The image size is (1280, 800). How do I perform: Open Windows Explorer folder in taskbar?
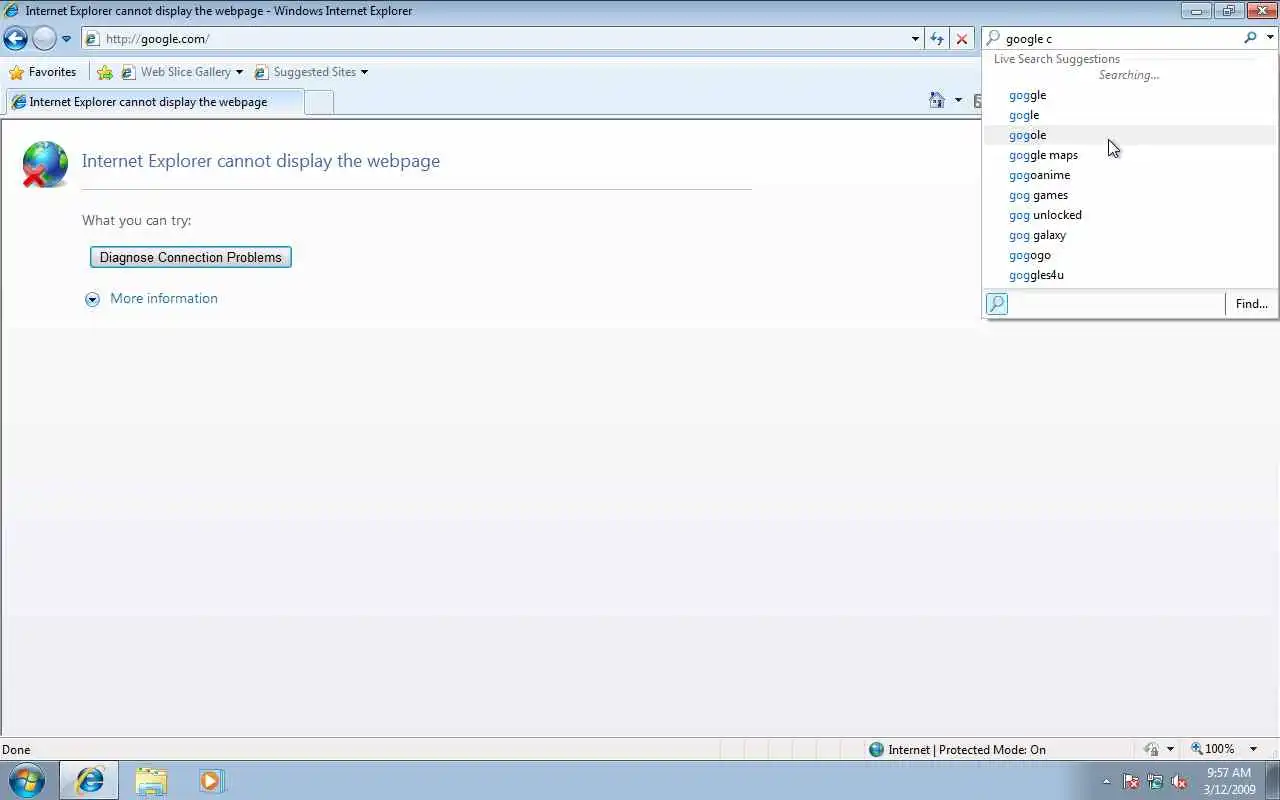click(x=151, y=780)
